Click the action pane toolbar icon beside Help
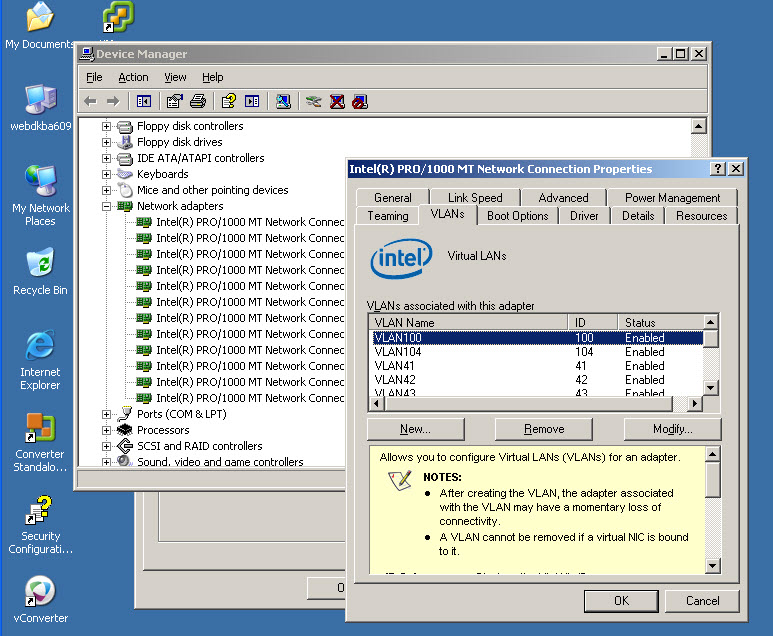 (x=252, y=102)
